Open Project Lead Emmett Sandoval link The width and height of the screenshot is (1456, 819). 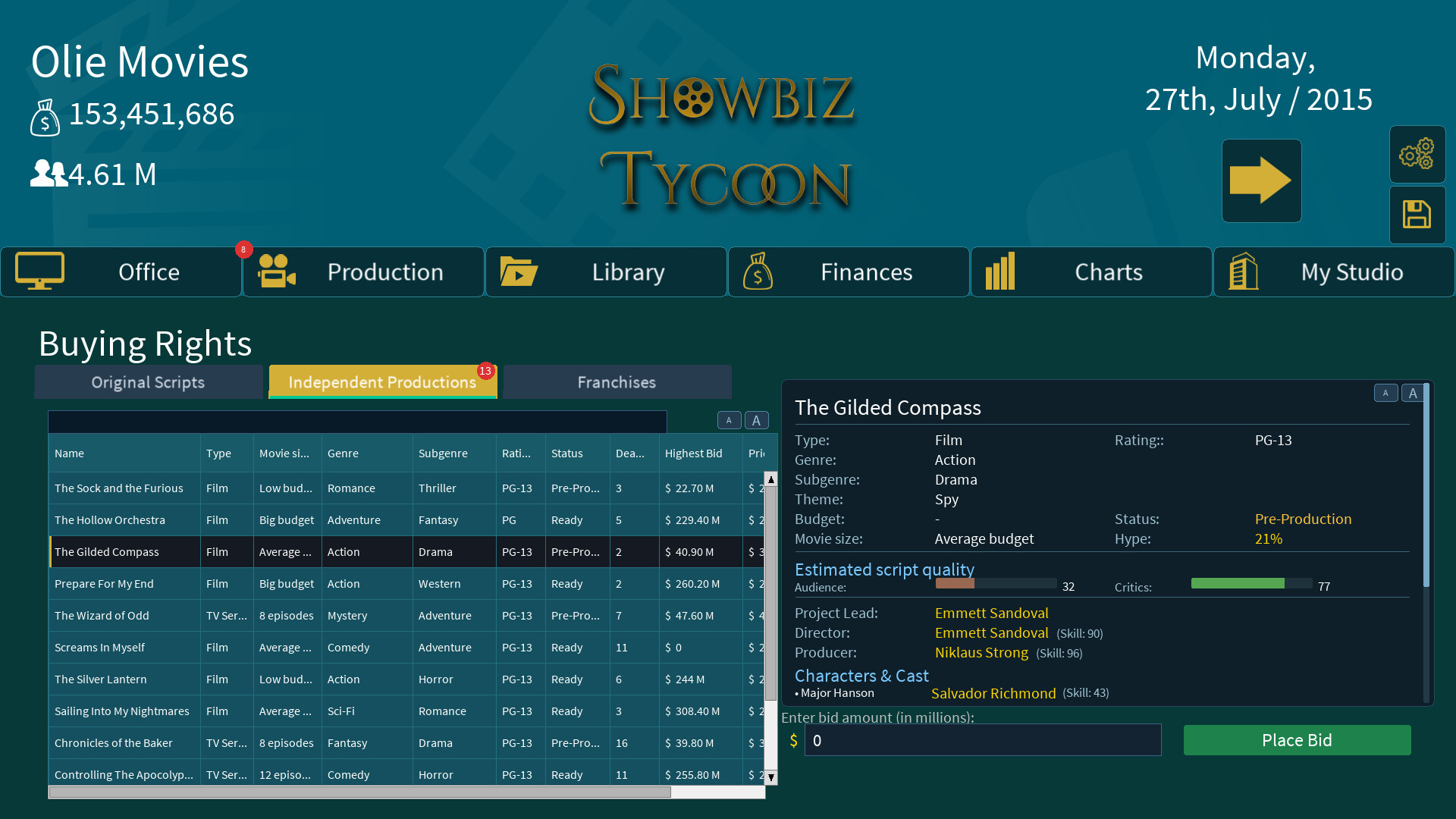992,613
